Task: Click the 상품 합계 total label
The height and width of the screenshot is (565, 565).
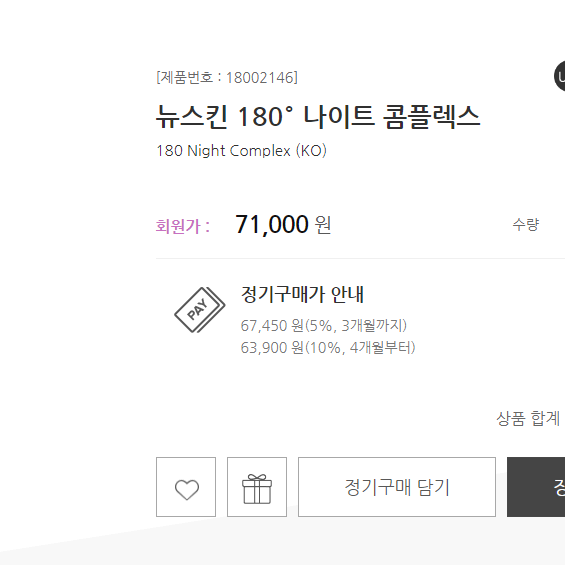Action: click(528, 418)
